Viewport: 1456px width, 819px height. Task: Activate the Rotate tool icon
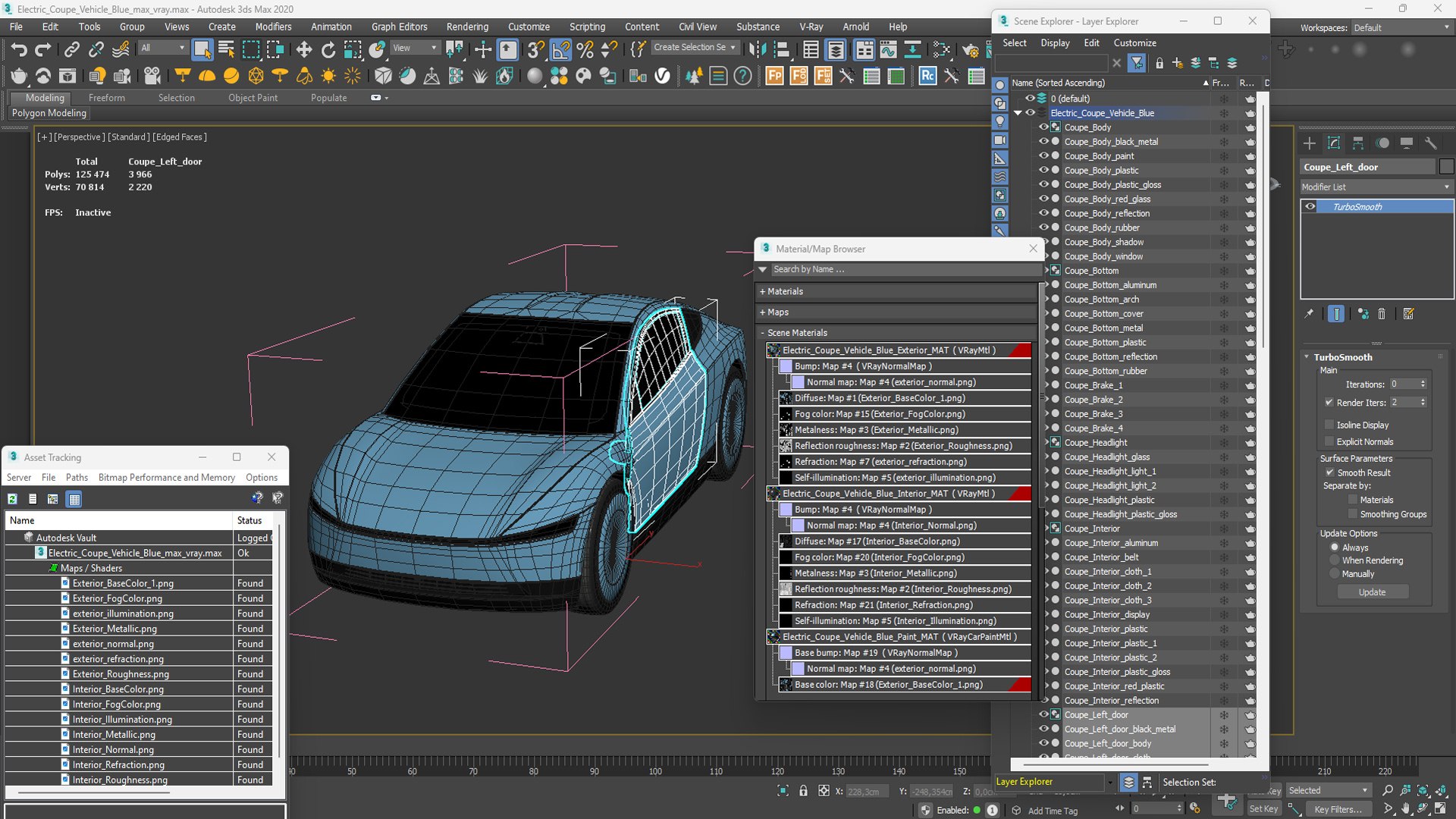pos(328,50)
